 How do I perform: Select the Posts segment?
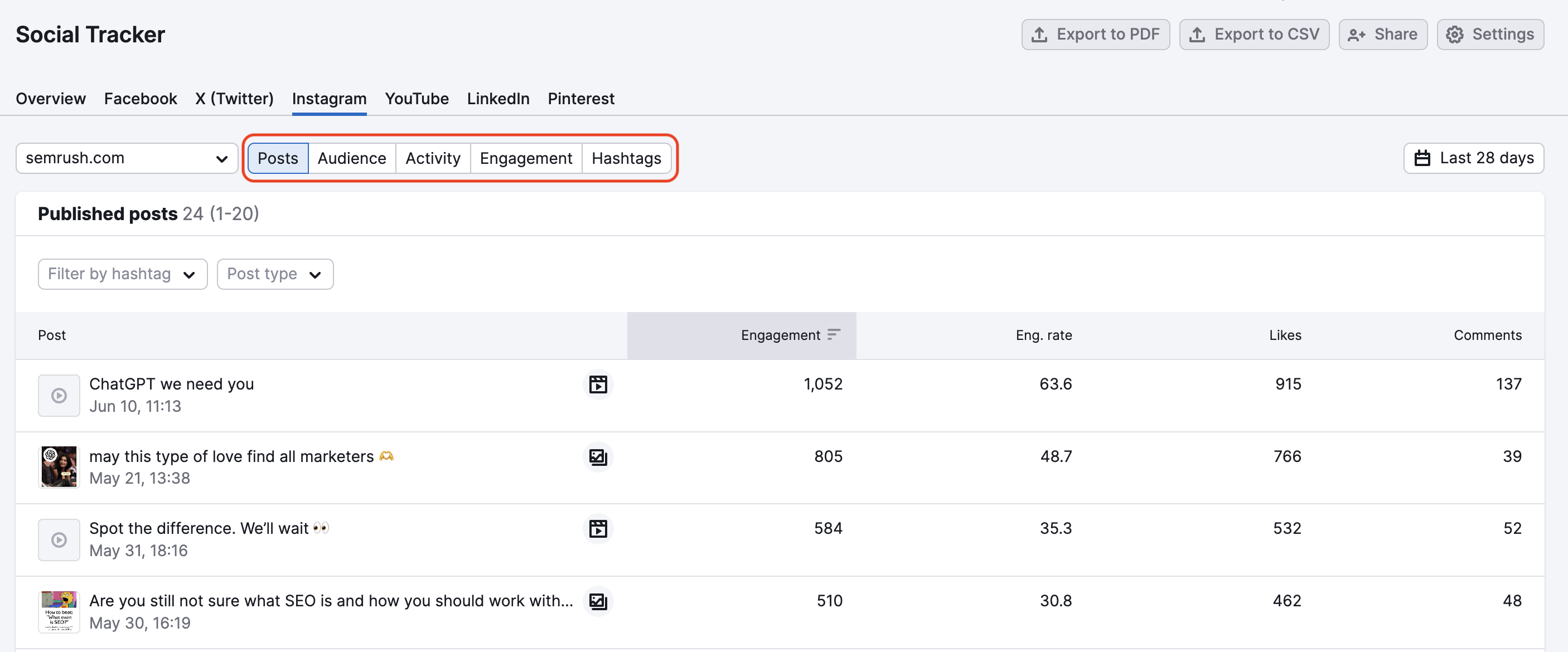click(278, 158)
